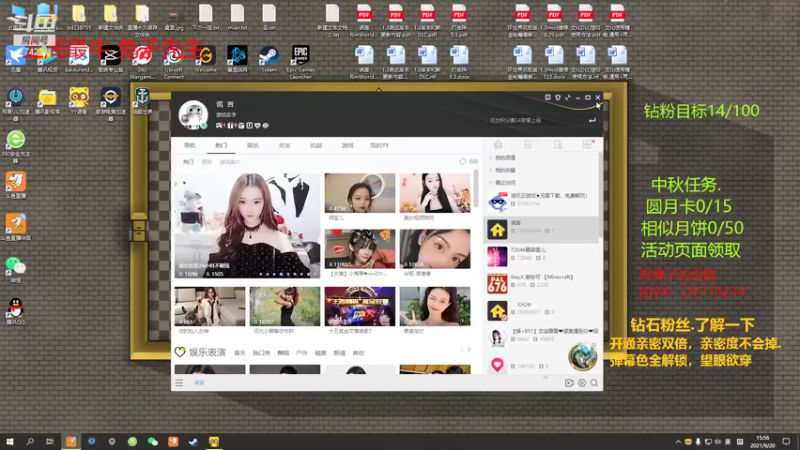Viewport: 800px width, 450px height.
Task: Click the enter arrow beside the channel search box
Action: [592, 120]
